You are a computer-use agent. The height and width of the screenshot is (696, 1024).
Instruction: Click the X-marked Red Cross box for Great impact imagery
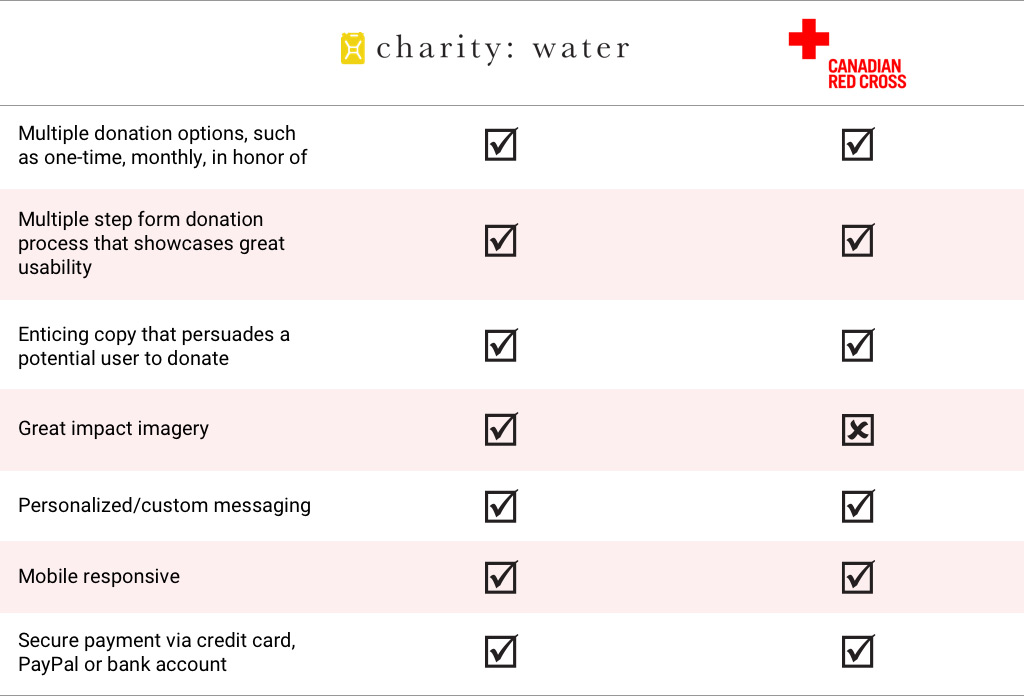tap(858, 430)
